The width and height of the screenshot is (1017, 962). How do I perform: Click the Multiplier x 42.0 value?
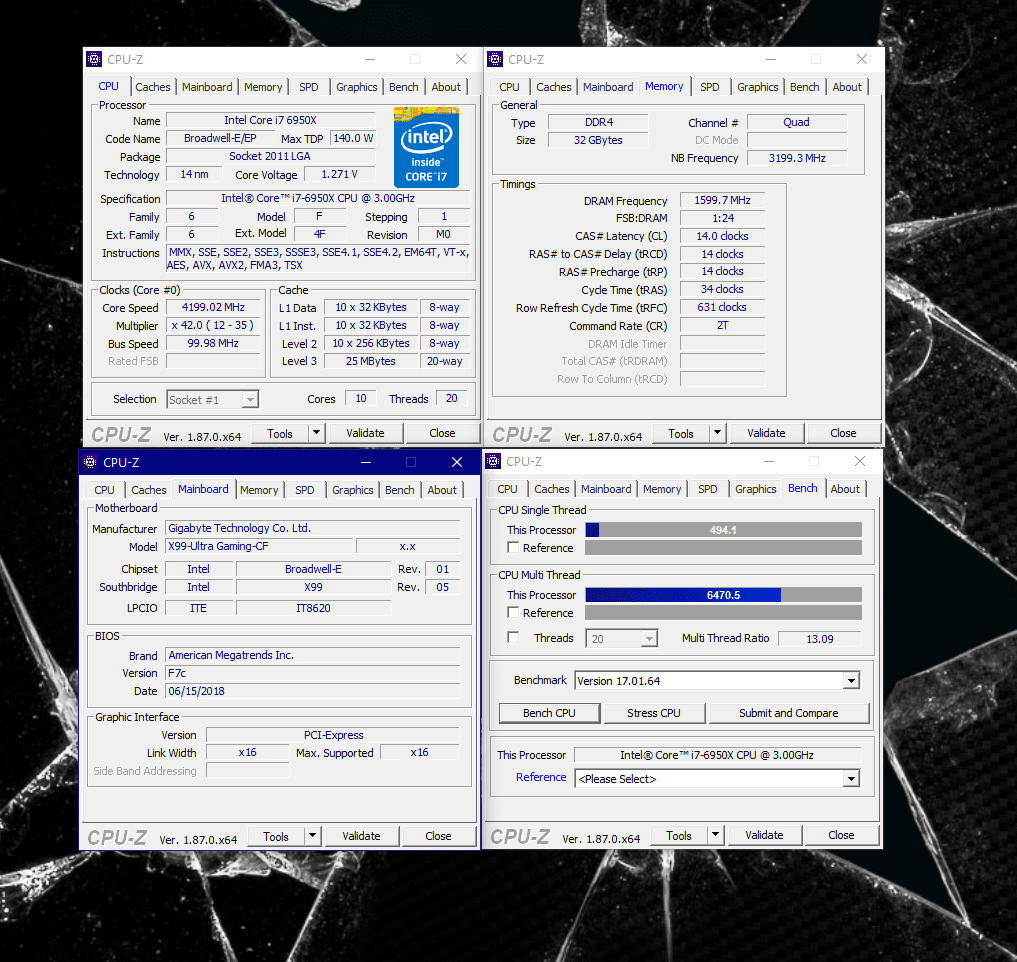point(213,325)
